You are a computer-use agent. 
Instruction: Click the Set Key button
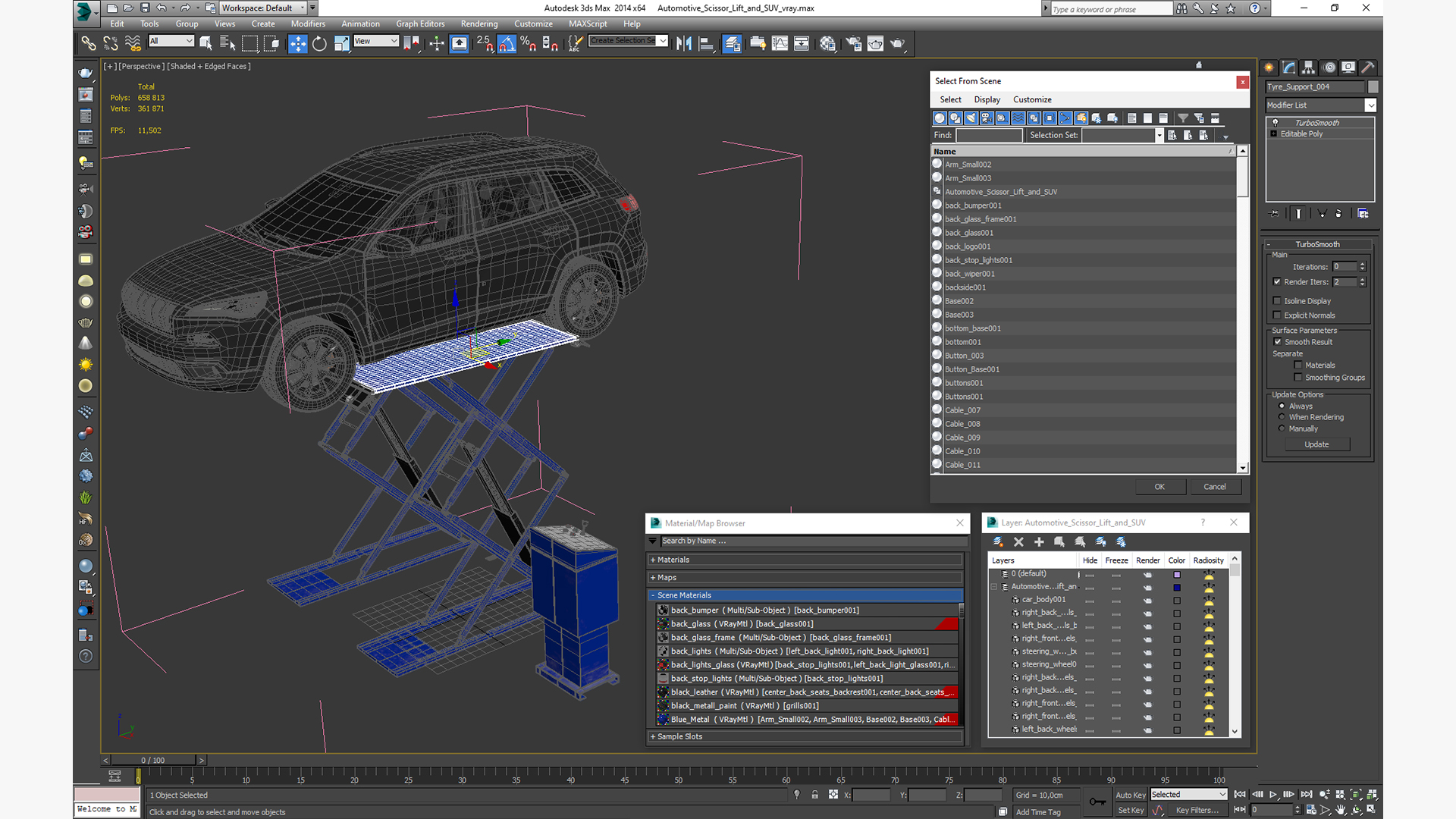coord(1130,810)
